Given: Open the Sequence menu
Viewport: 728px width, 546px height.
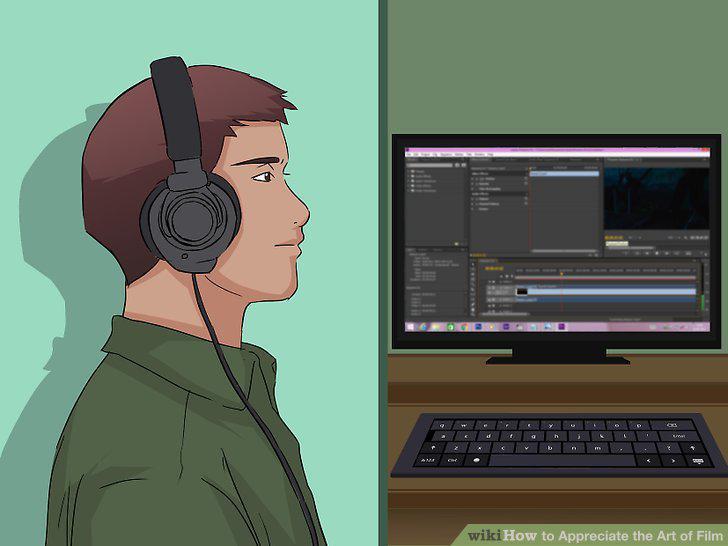Looking at the screenshot, I should [446, 155].
